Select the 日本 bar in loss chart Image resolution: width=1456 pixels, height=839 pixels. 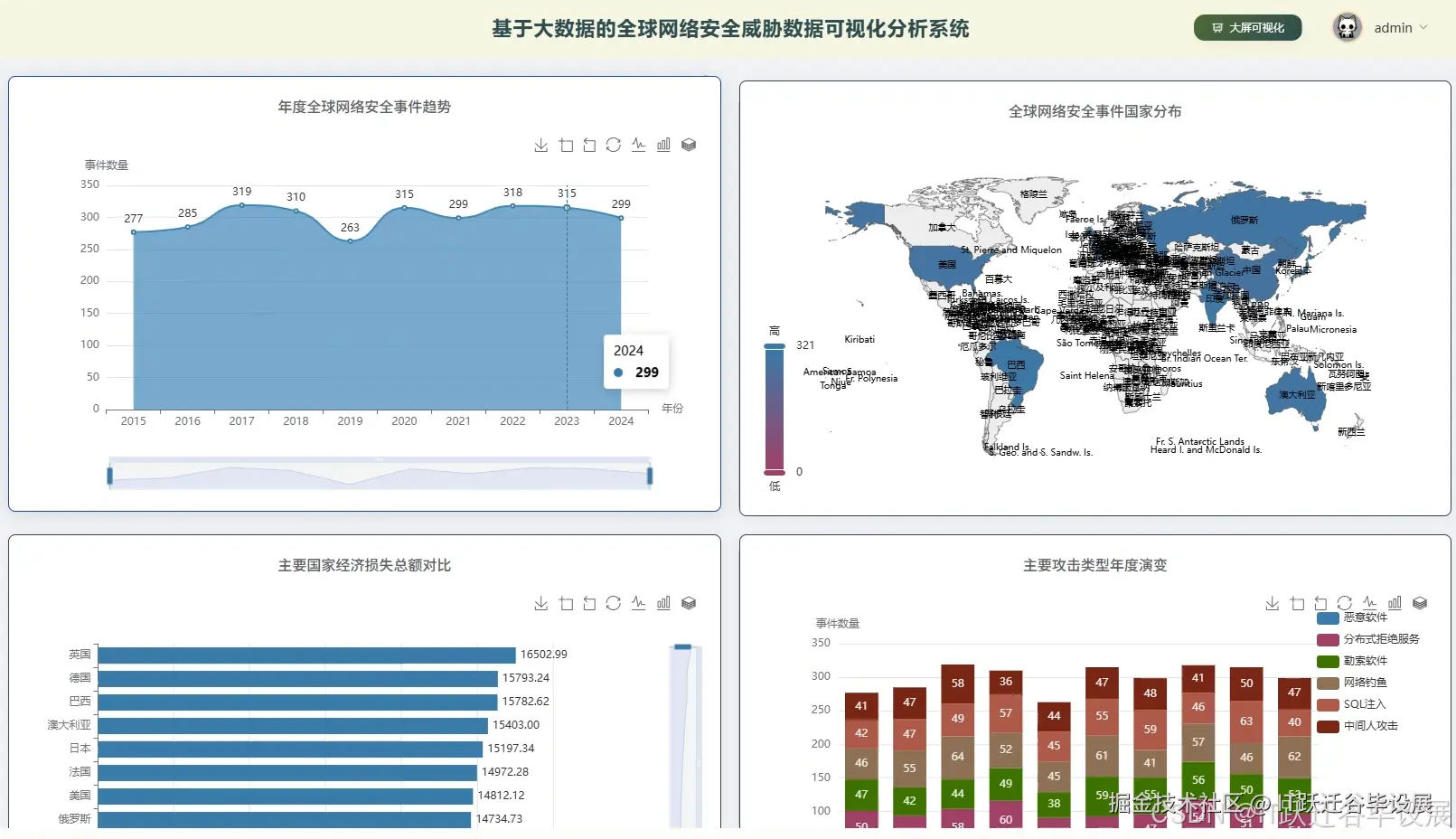(x=291, y=749)
